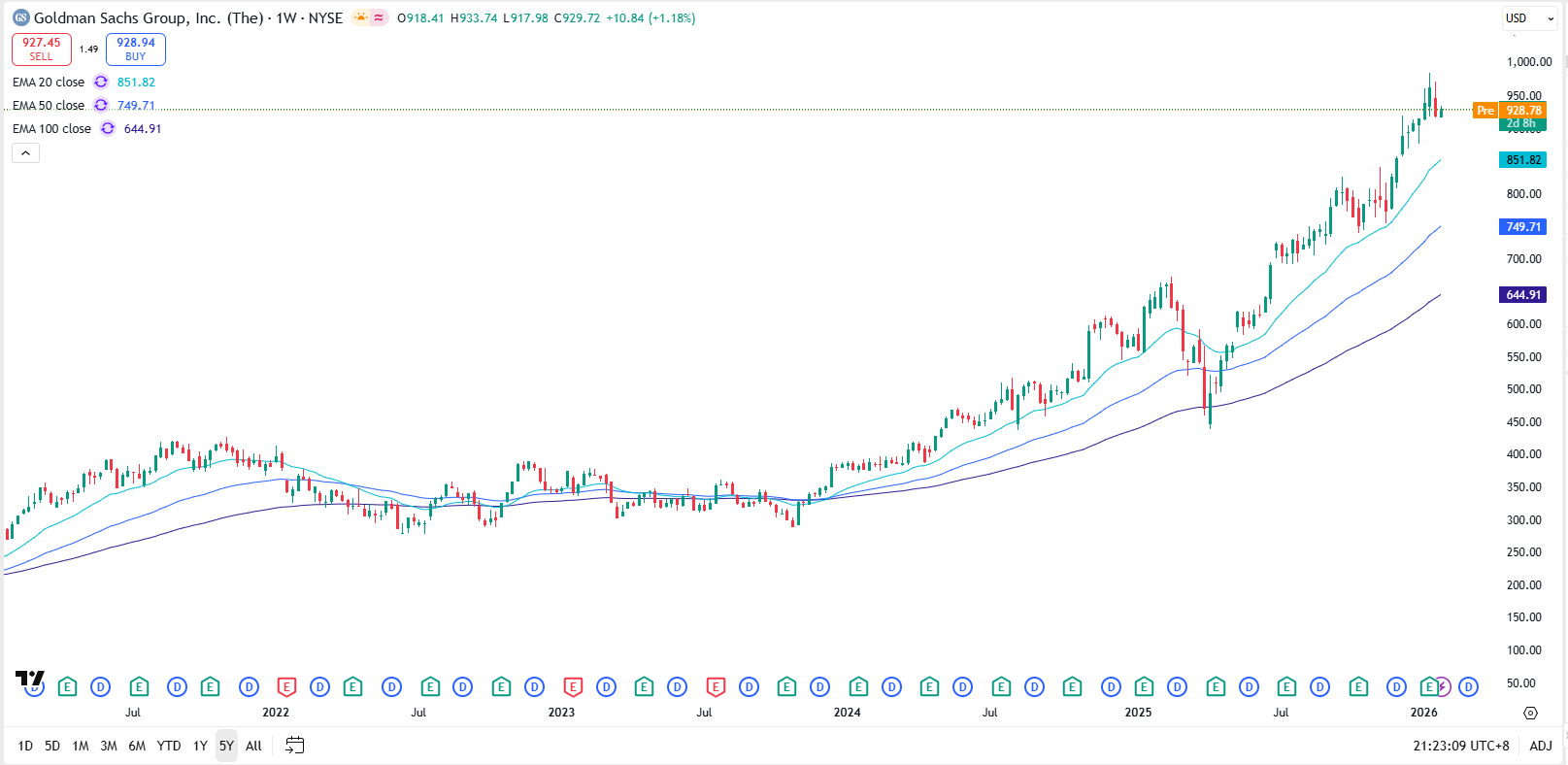The image size is (1568, 765).
Task: Click the Goldman Sachs GS logo icon
Action: coord(20,17)
